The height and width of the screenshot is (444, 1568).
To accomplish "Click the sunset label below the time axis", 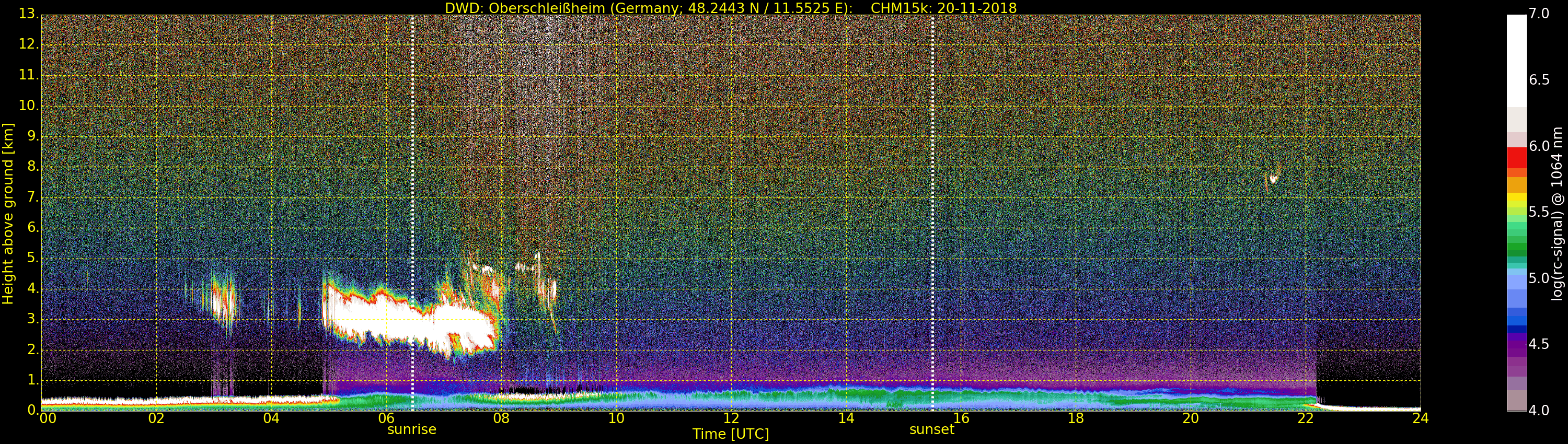I will click(931, 429).
